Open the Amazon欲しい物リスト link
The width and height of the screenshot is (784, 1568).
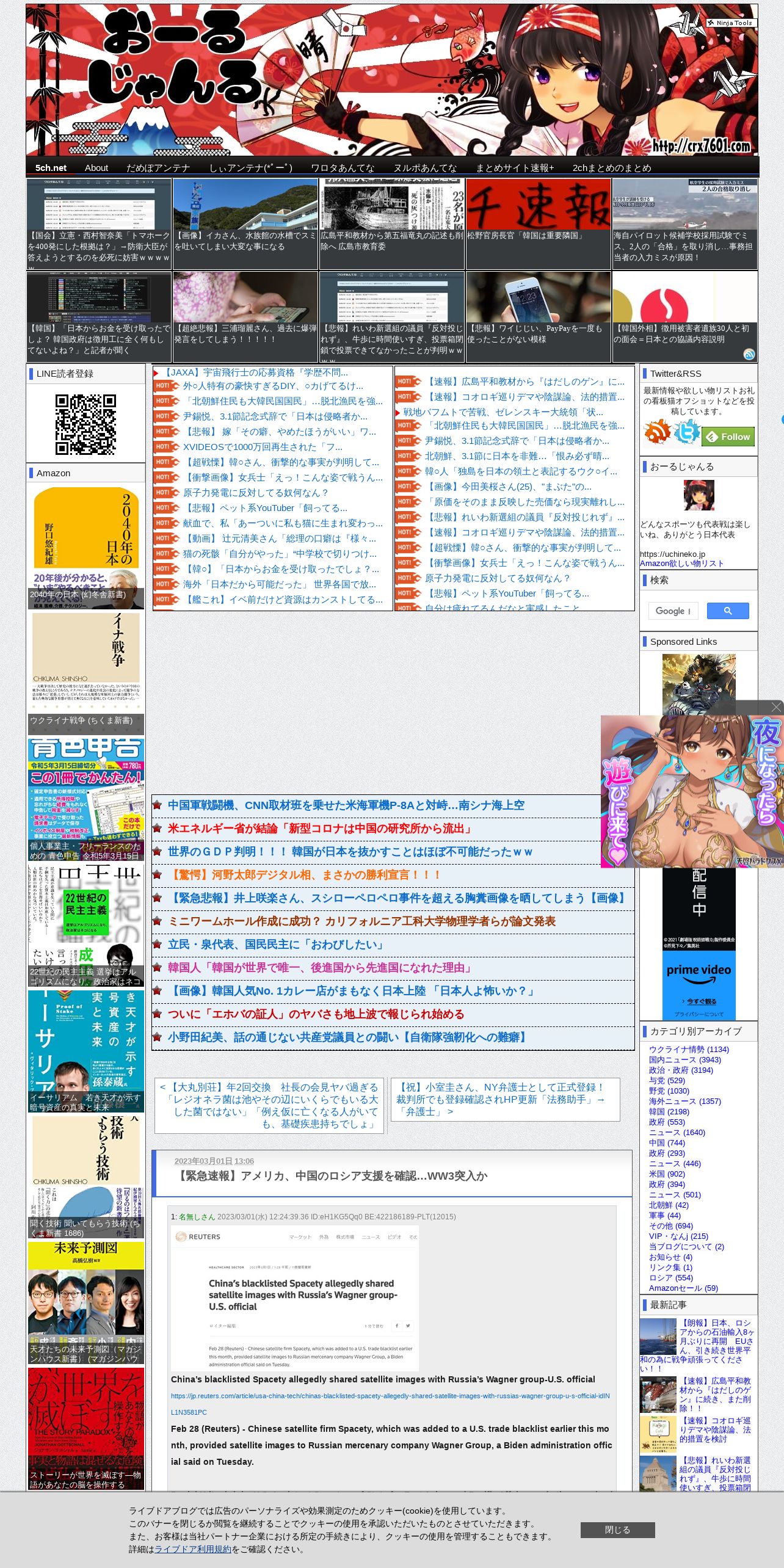tap(681, 564)
